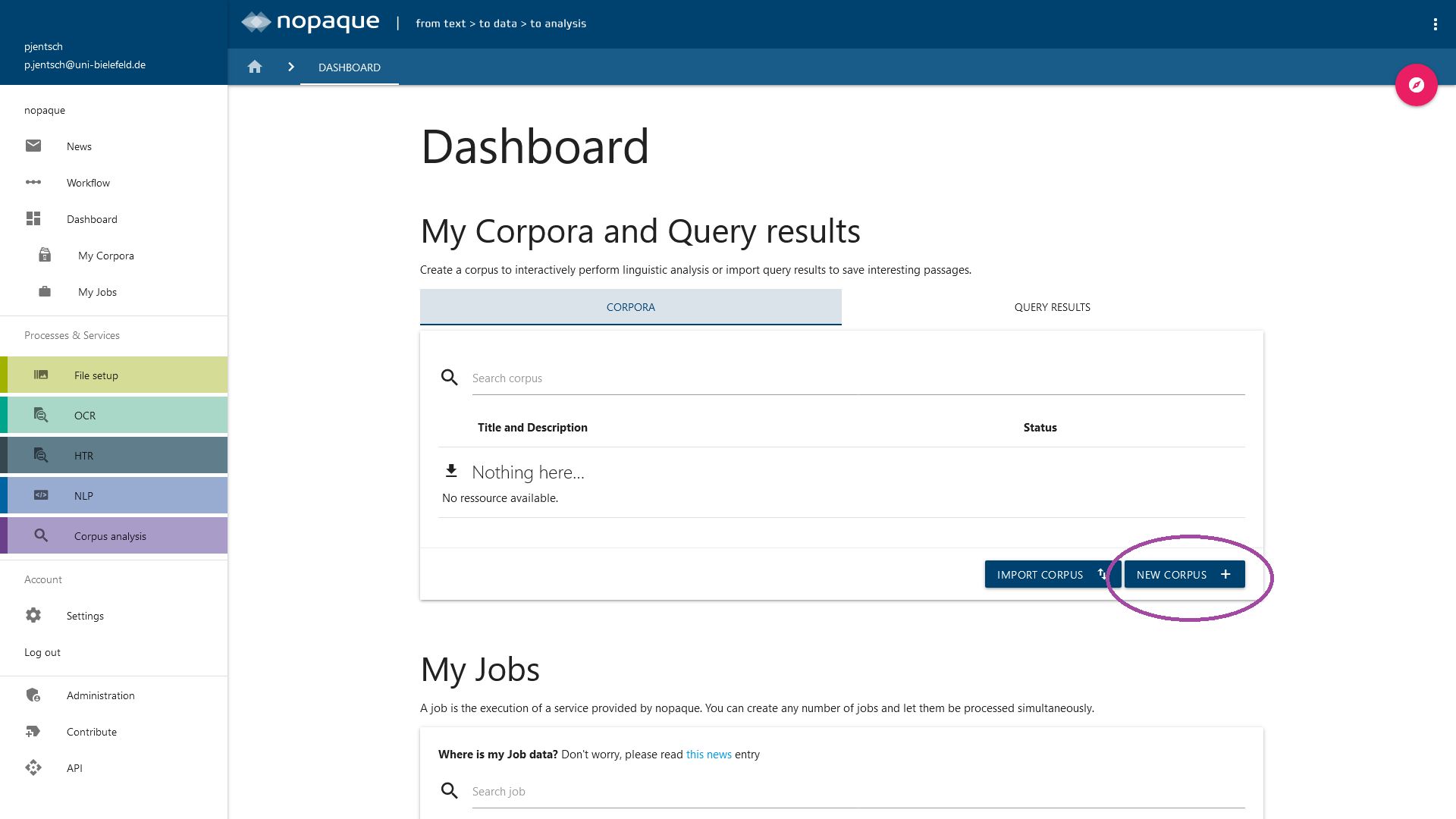This screenshot has height=819, width=1456.
Task: Open Settings from the Account section
Action: pos(85,616)
